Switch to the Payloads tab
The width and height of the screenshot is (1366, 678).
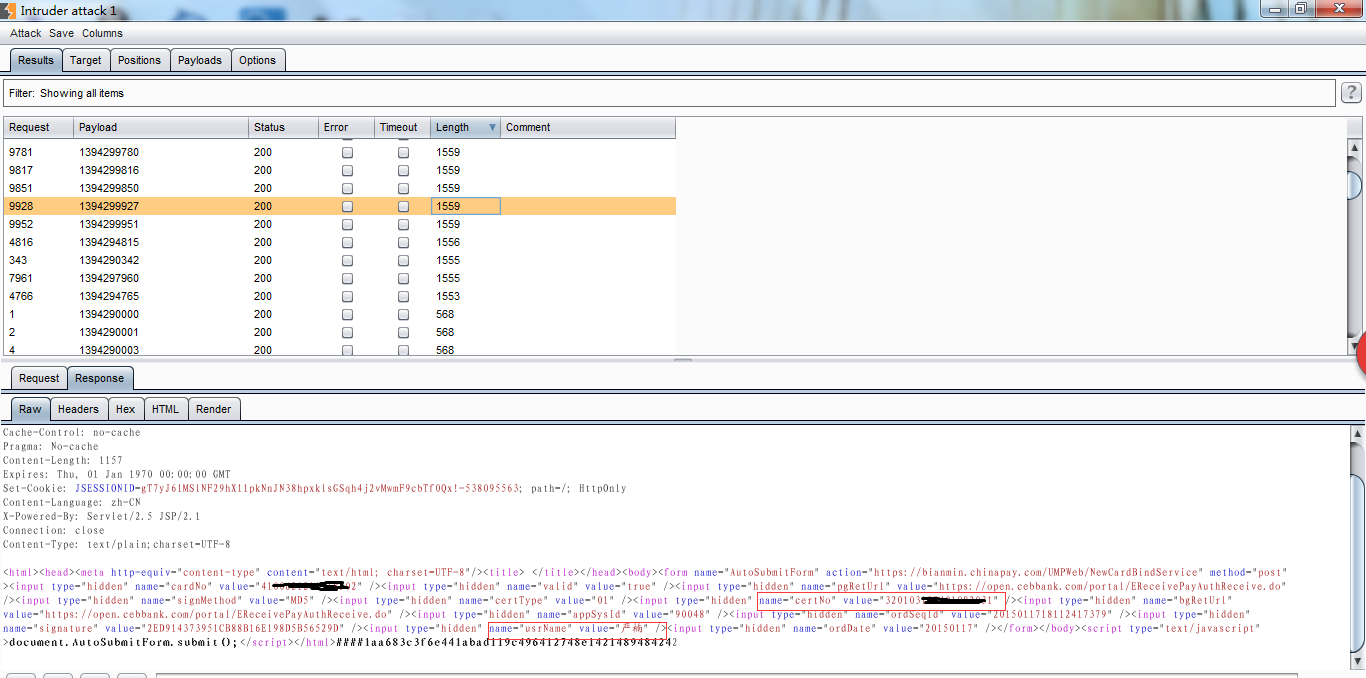click(x=200, y=60)
